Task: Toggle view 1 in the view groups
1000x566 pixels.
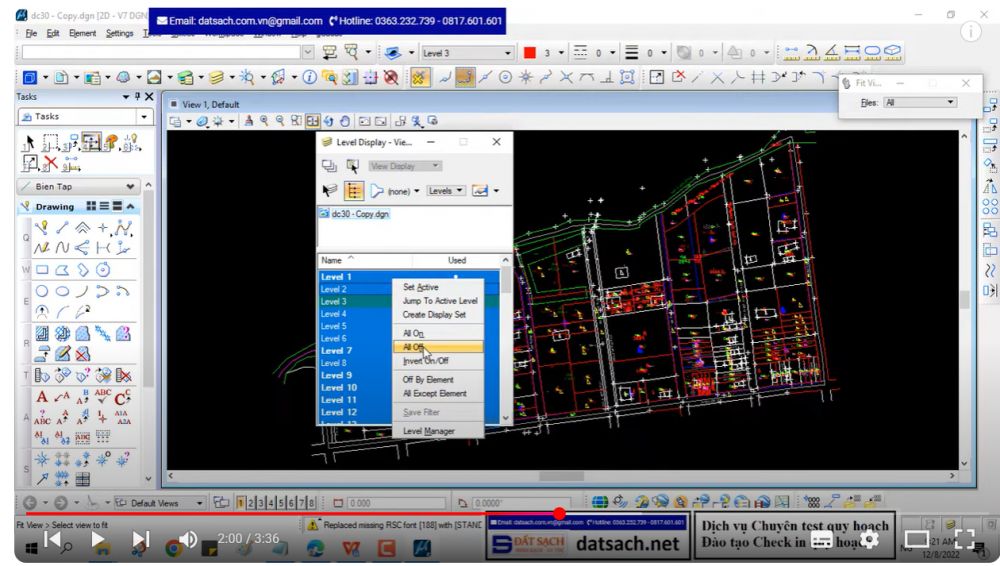Action: click(x=240, y=503)
